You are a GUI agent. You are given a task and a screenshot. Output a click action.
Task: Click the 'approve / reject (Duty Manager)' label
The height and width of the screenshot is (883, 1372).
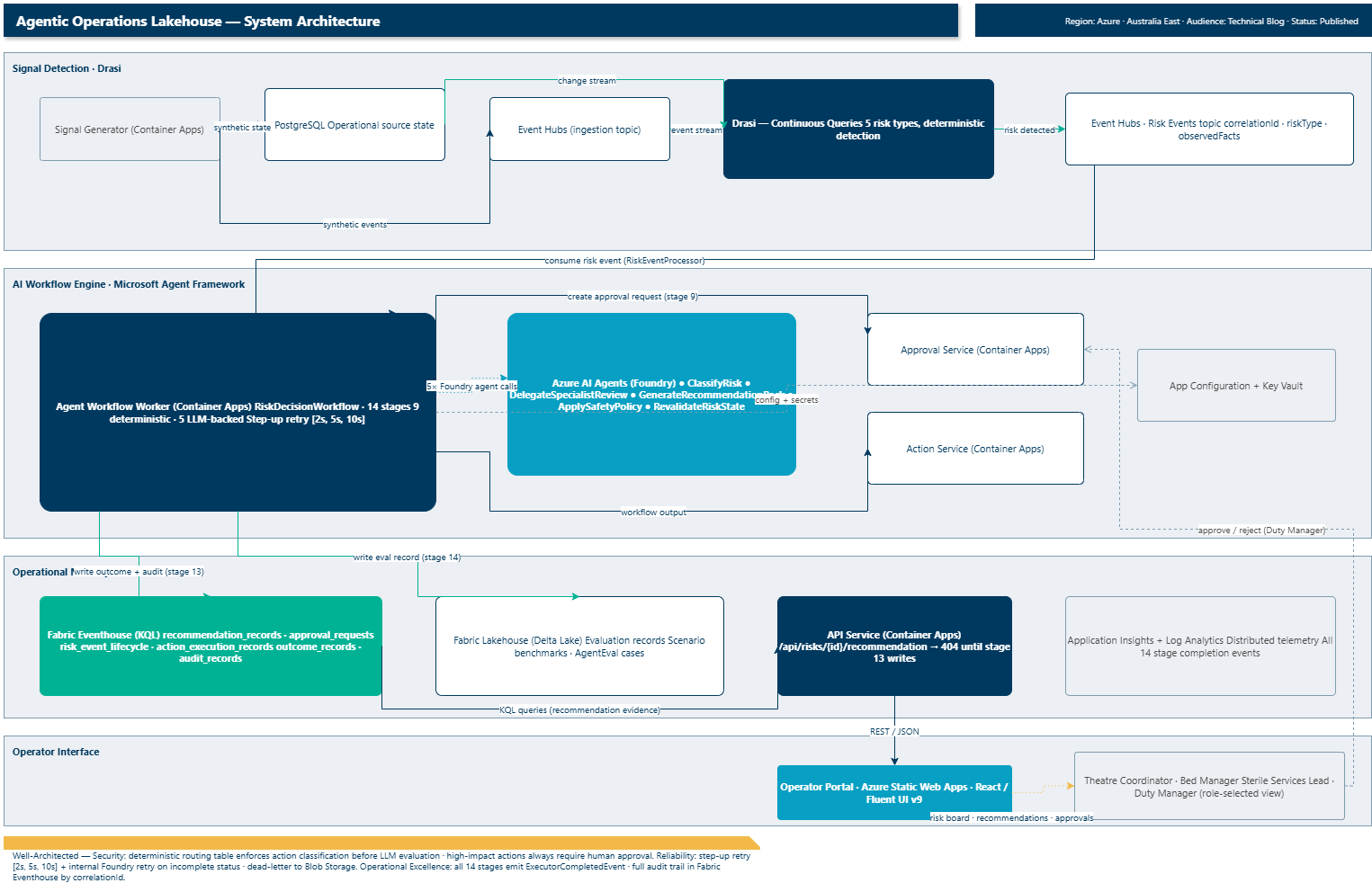point(1261,531)
